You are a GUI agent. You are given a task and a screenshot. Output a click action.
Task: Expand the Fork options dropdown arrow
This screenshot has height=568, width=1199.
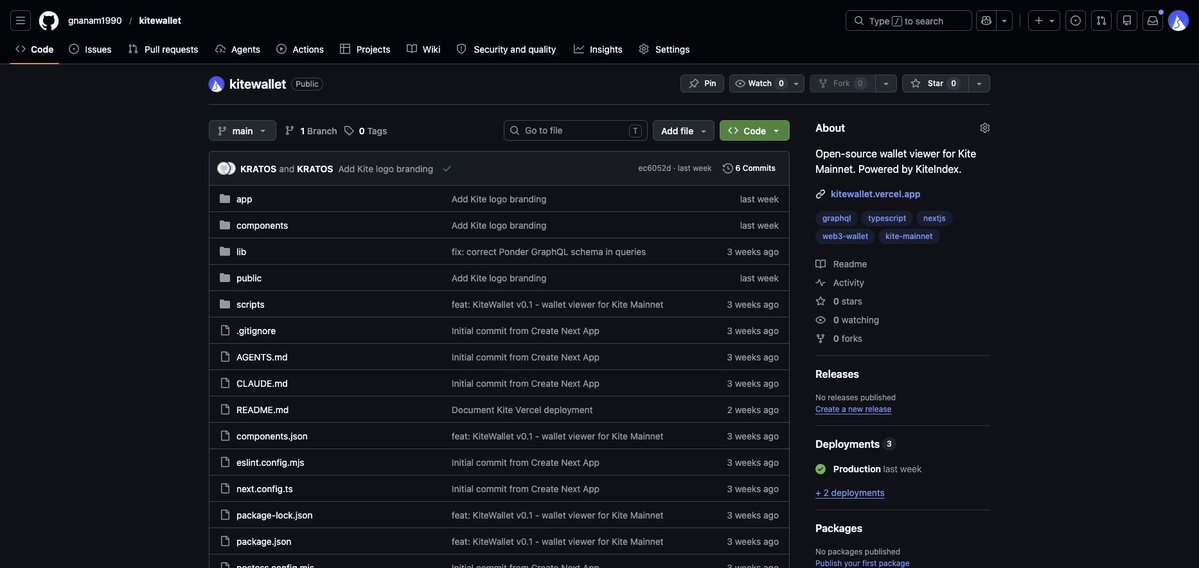click(885, 83)
